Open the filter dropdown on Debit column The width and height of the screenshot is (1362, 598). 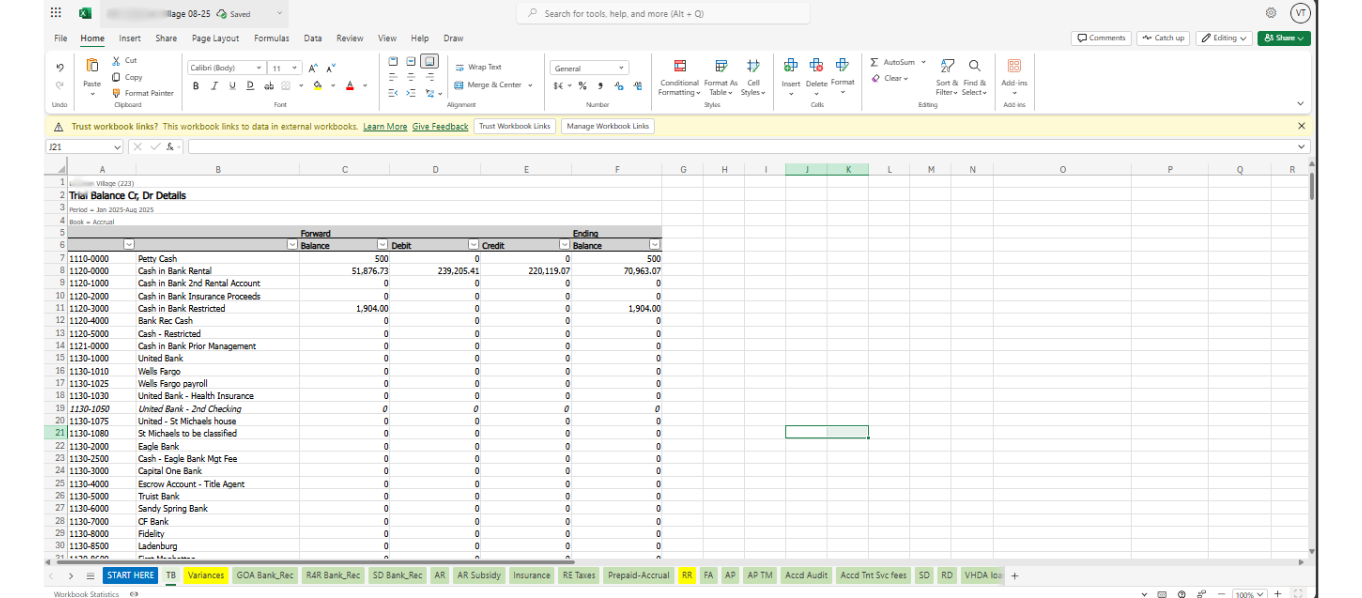pos(473,245)
